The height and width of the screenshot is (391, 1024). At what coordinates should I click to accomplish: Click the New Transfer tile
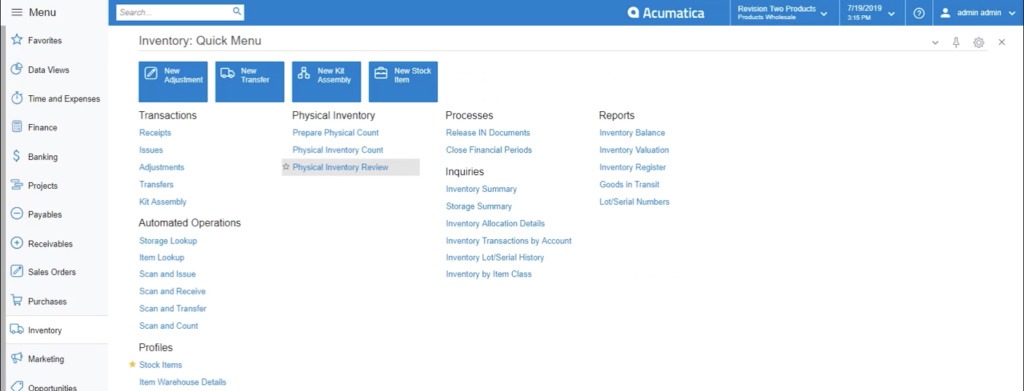(x=249, y=82)
